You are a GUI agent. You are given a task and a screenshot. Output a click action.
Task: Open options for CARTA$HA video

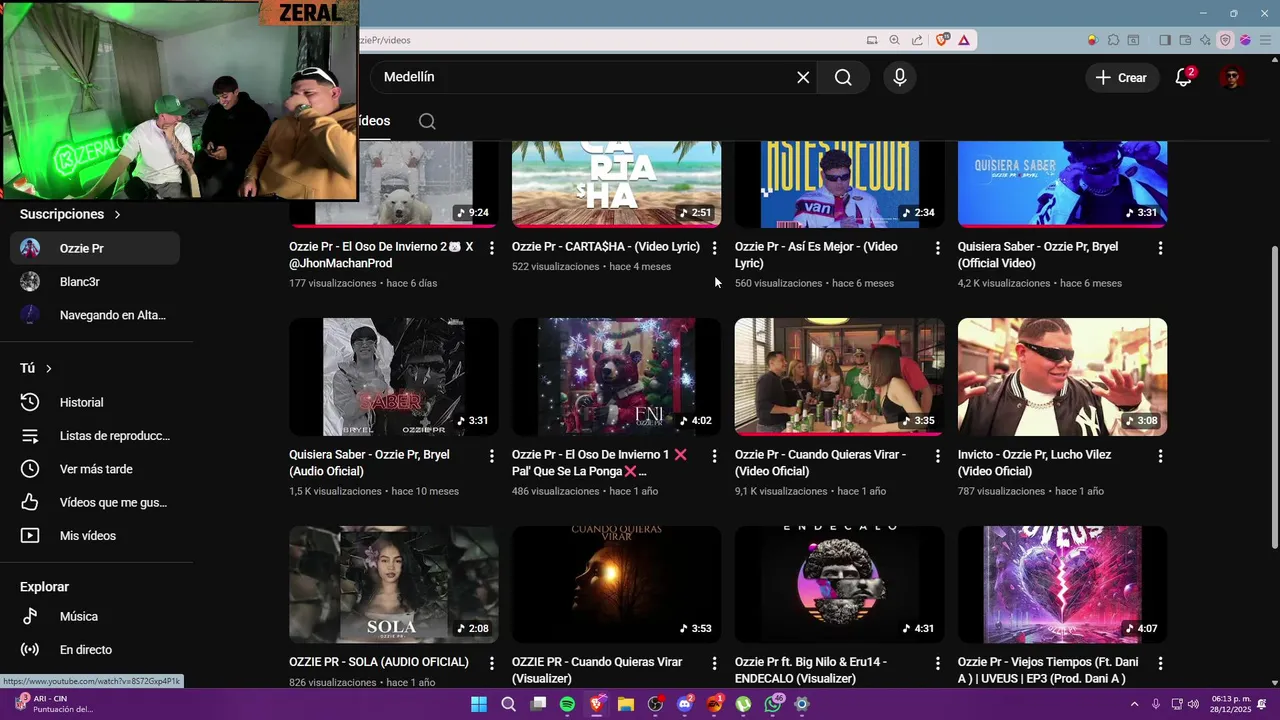click(714, 248)
